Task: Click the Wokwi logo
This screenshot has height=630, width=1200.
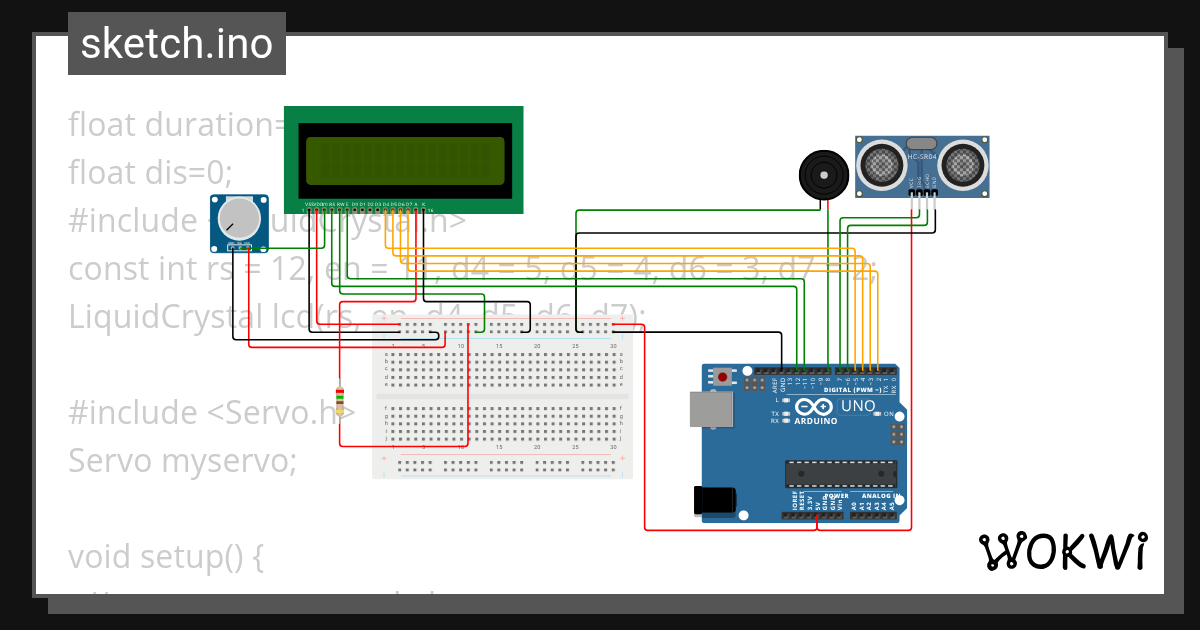Action: pyautogui.click(x=1062, y=552)
